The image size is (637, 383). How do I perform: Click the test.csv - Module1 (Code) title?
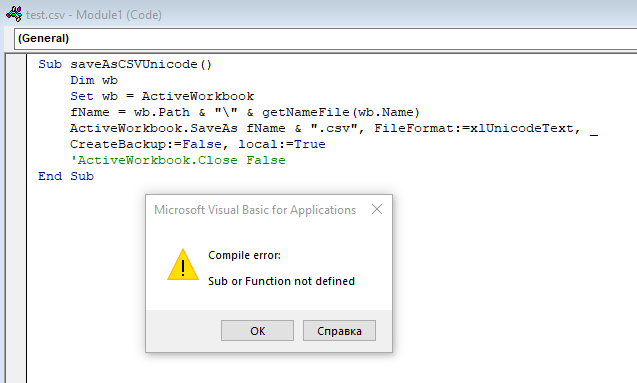coord(94,15)
